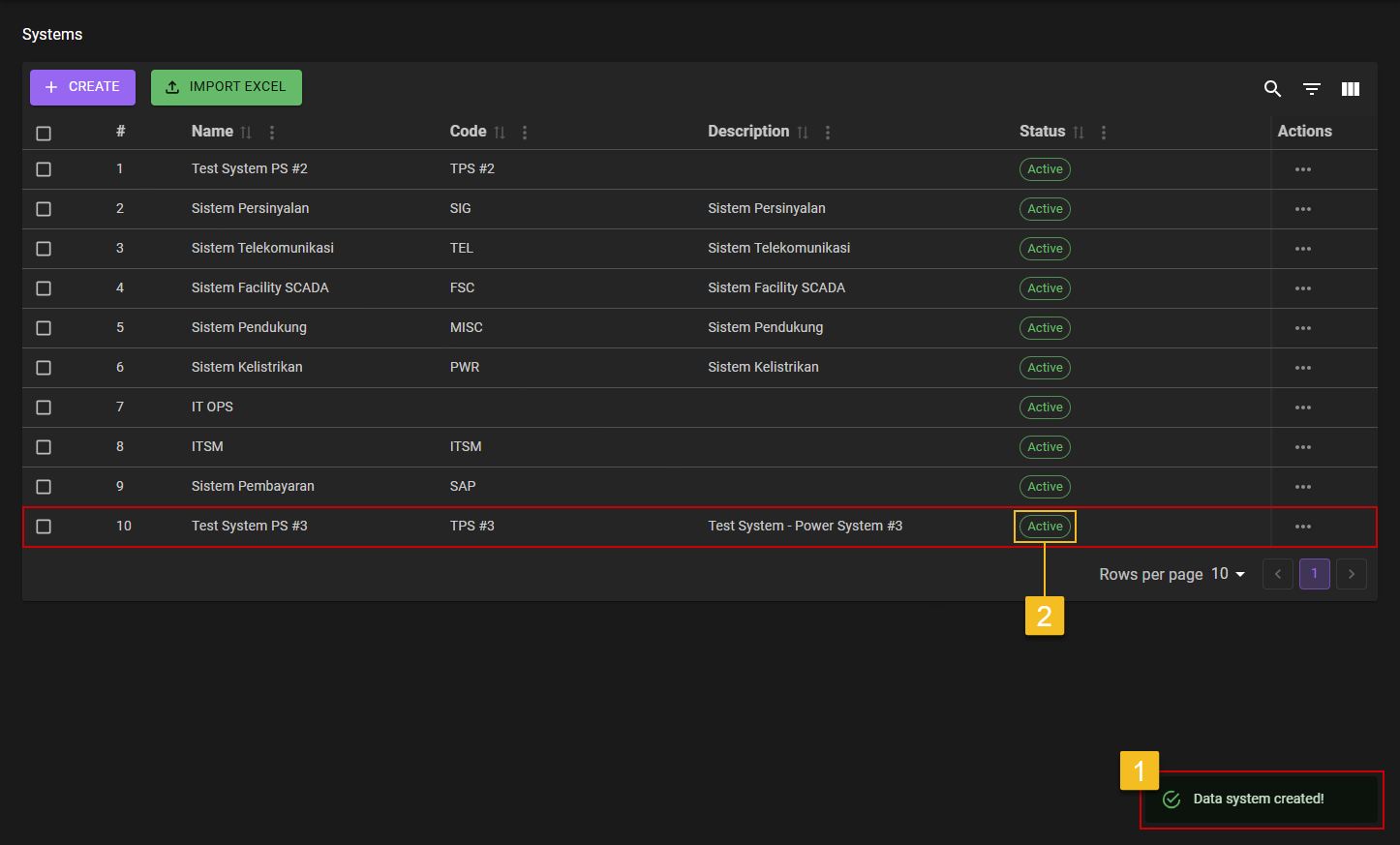
Task: Click the Active status badge for IT OPS
Action: tap(1045, 407)
